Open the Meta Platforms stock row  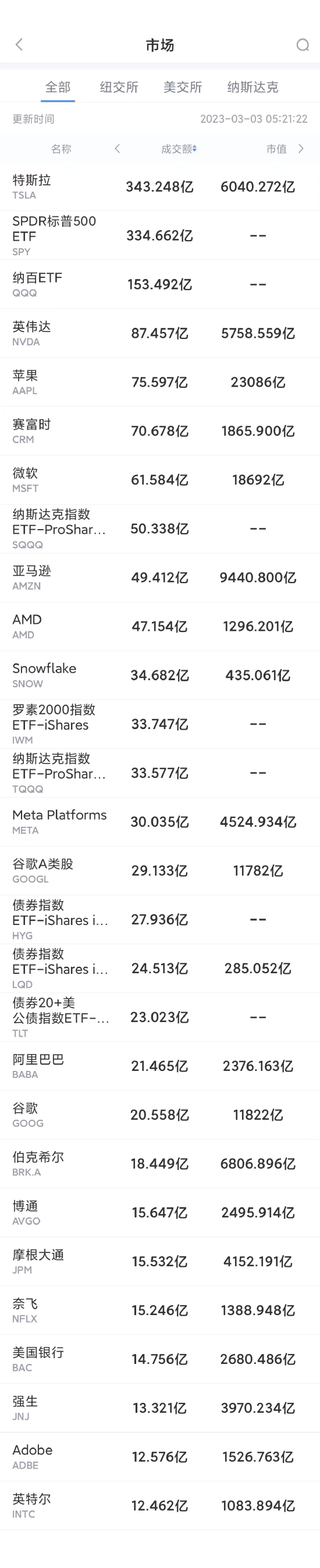click(159, 821)
